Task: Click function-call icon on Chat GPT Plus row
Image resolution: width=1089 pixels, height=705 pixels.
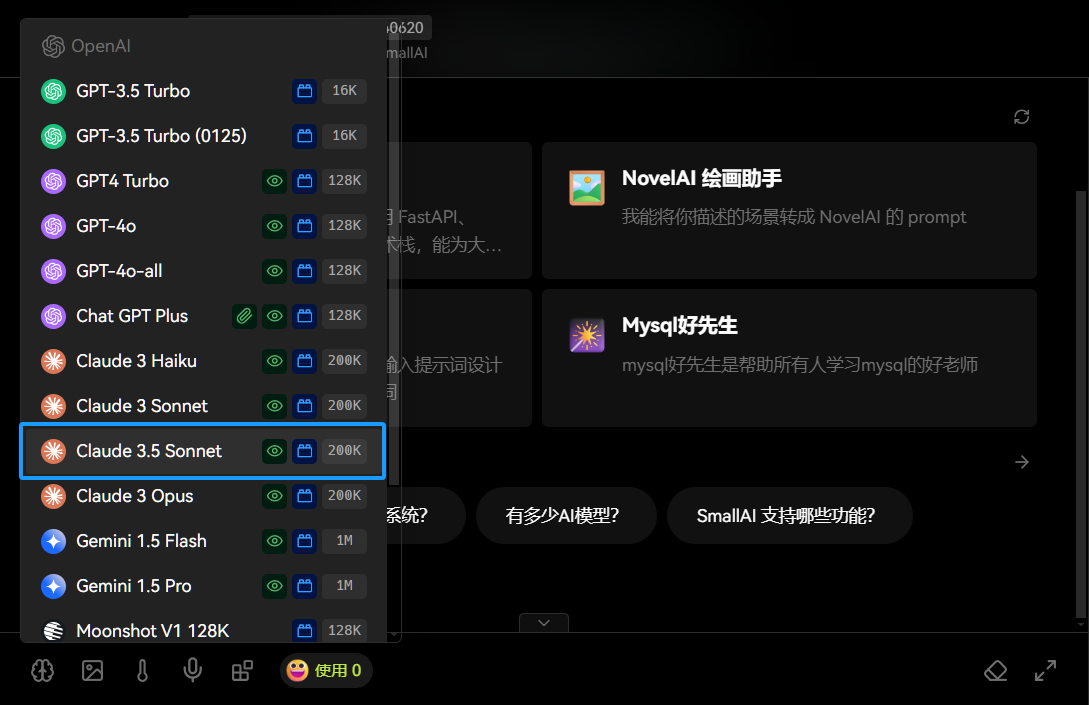Action: (x=304, y=316)
